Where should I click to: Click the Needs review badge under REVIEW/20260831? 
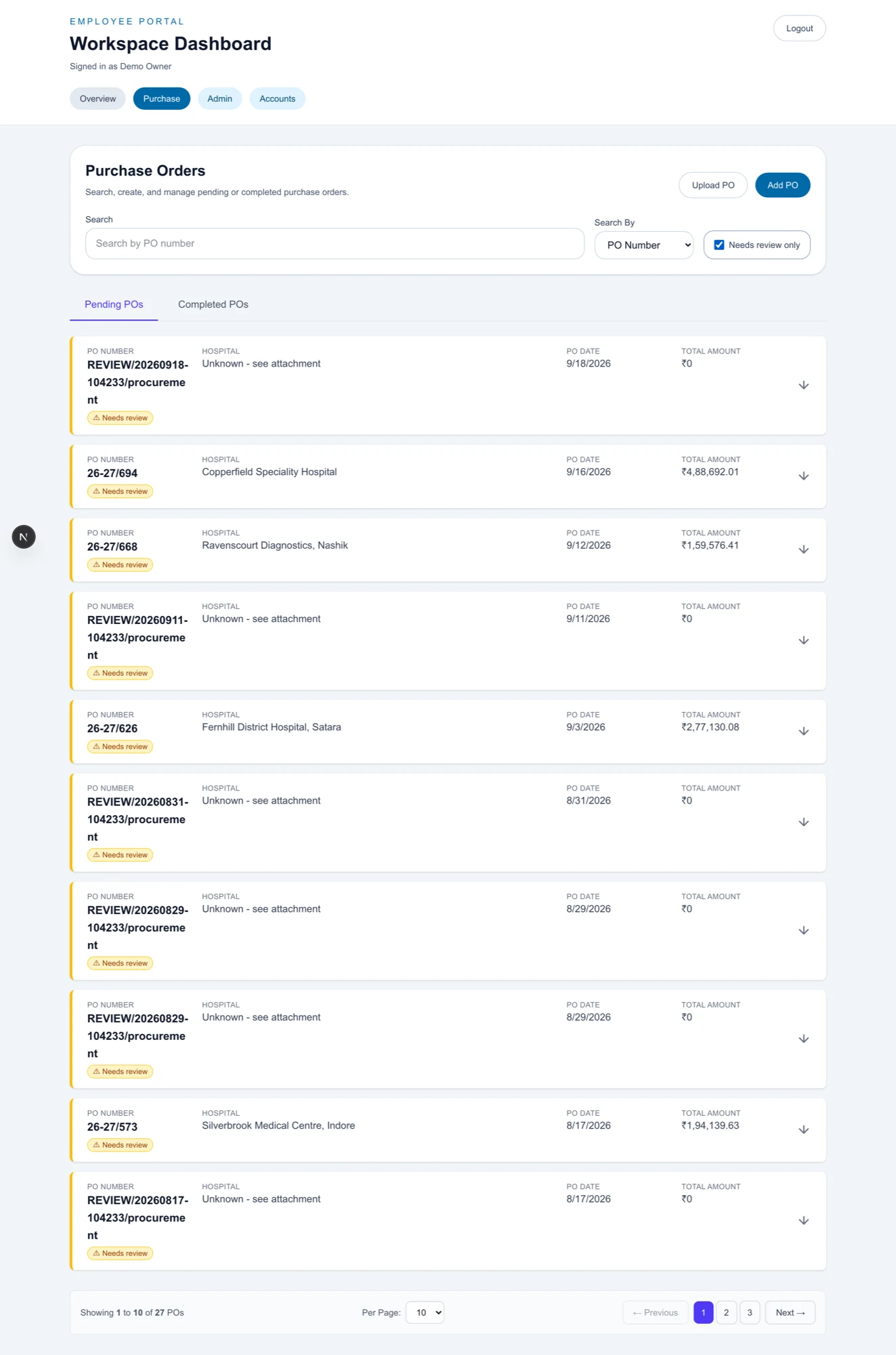[120, 855]
